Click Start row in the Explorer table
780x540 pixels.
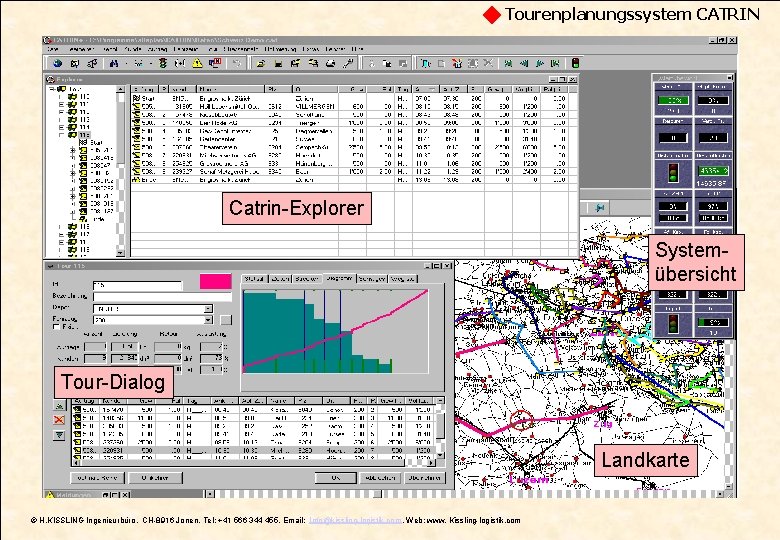[354, 98]
